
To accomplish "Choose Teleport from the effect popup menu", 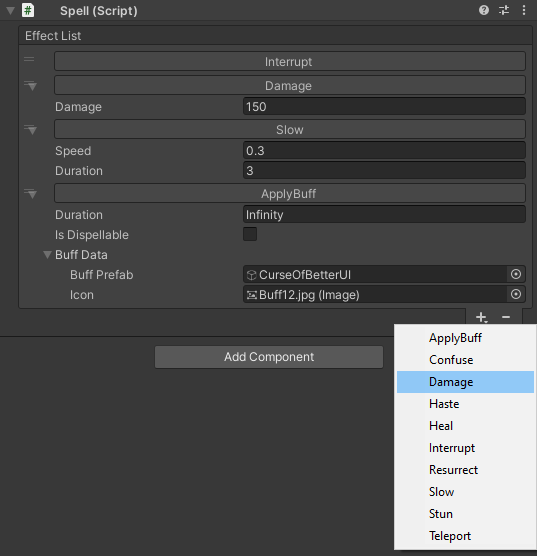I will click(465, 536).
